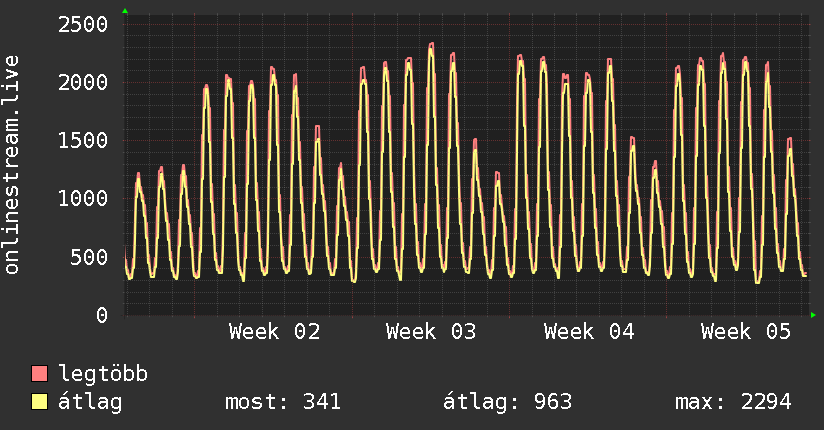
Task: Click the green arrow atop the y-axis
Action: point(125,11)
